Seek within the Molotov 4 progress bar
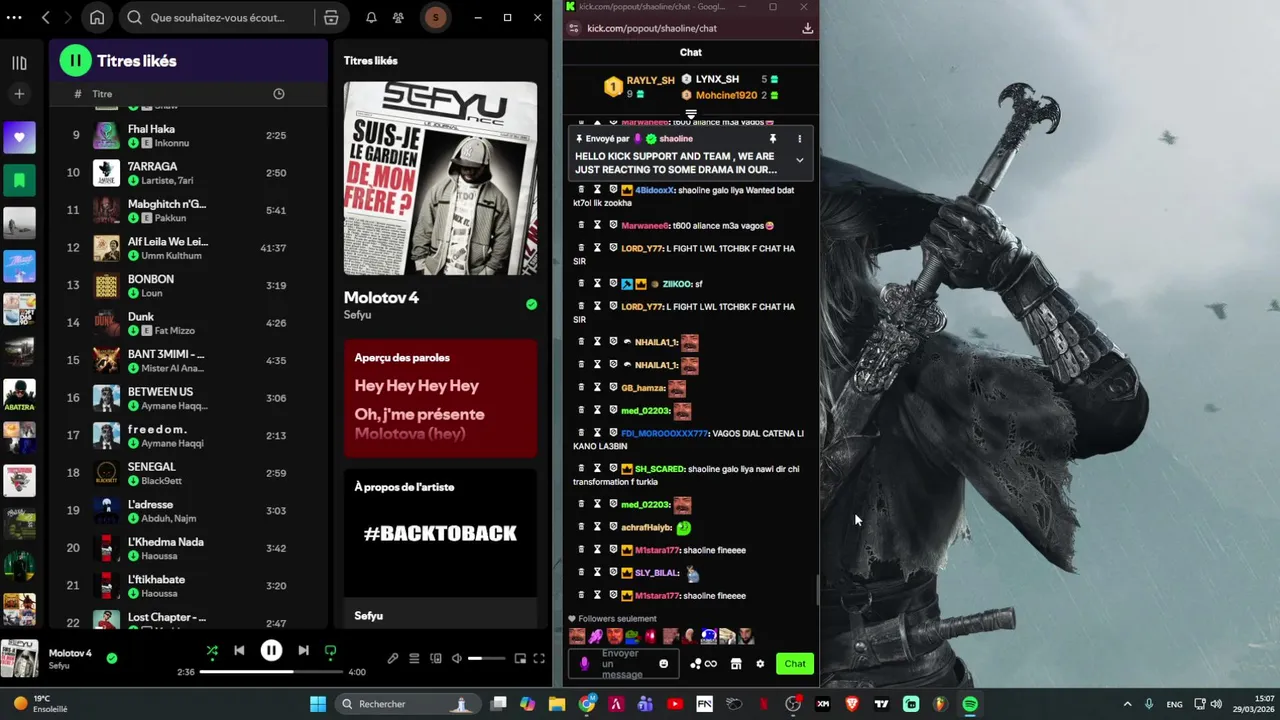 (x=270, y=672)
